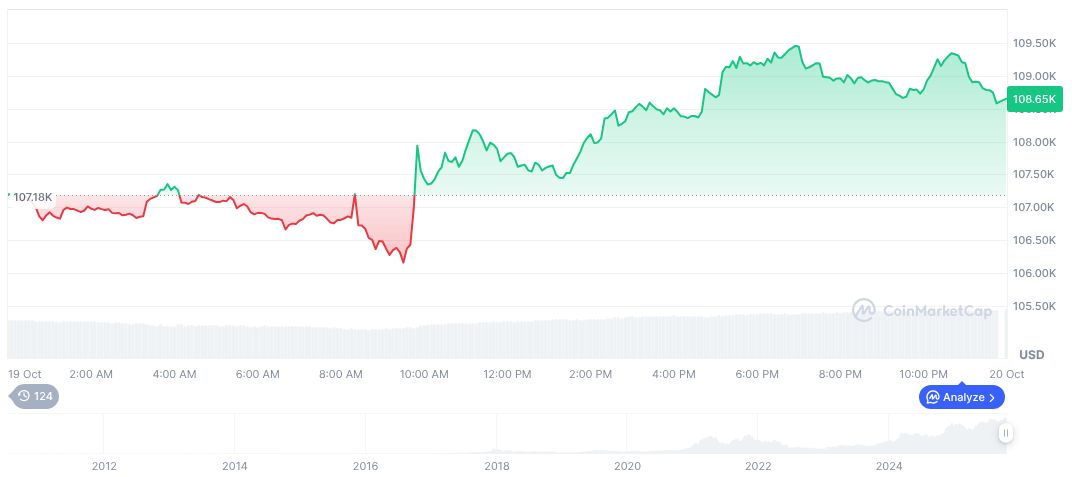Click the CoinMarketCap watermark logo
The height and width of the screenshot is (477, 1072).
[x=864, y=311]
